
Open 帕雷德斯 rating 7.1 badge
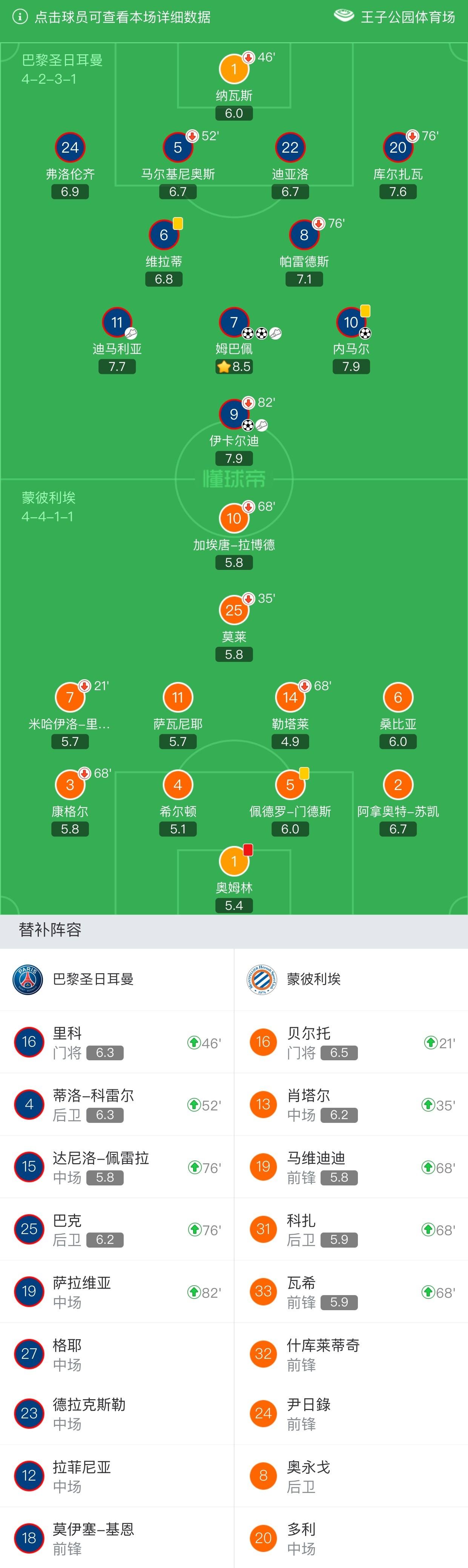(x=304, y=279)
